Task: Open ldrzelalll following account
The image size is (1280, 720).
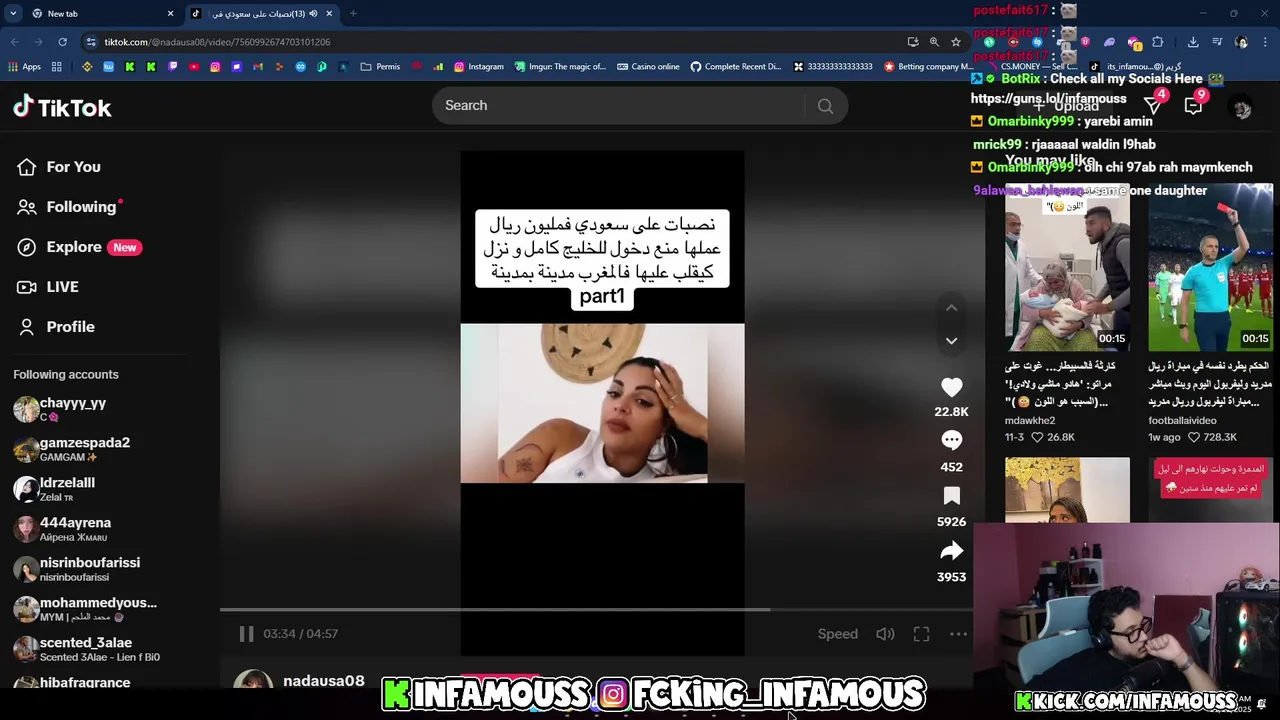Action: pos(55,489)
